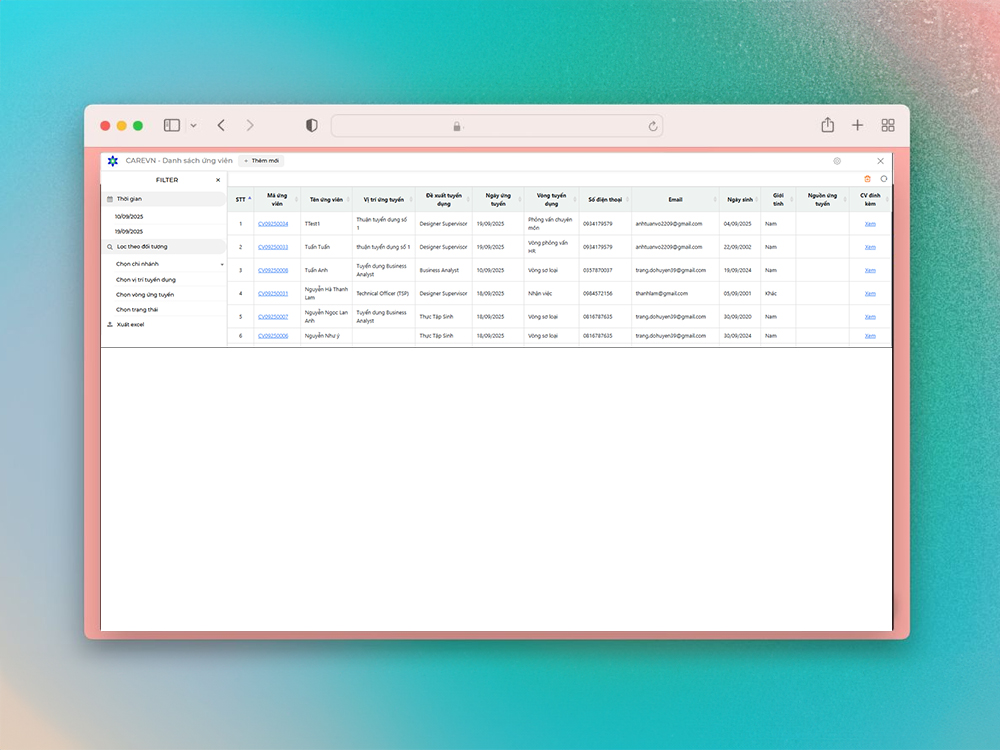The height and width of the screenshot is (750, 1000).
Task: Click the CAREVN logo icon
Action: pyautogui.click(x=113, y=161)
